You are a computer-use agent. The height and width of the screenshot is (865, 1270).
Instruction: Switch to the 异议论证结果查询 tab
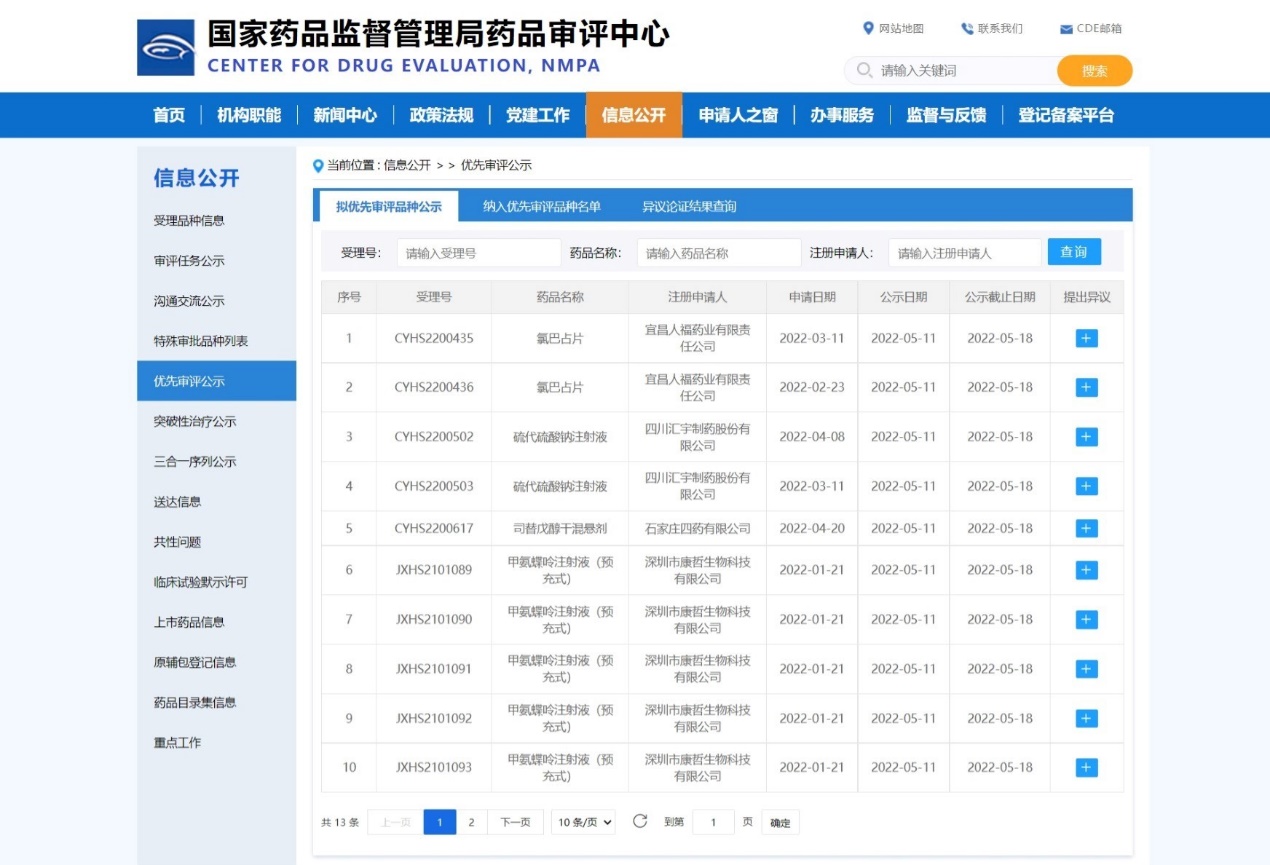coord(689,207)
